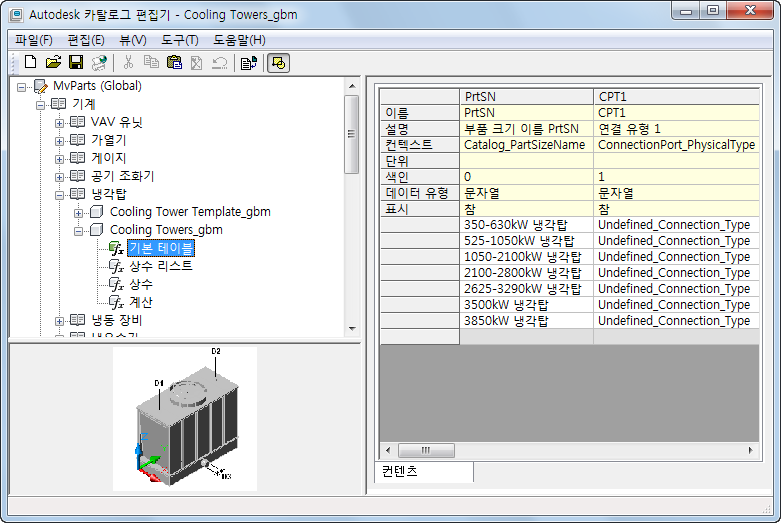Image resolution: width=781 pixels, height=523 pixels.
Task: Click table scroll right arrow
Action: click(x=751, y=450)
